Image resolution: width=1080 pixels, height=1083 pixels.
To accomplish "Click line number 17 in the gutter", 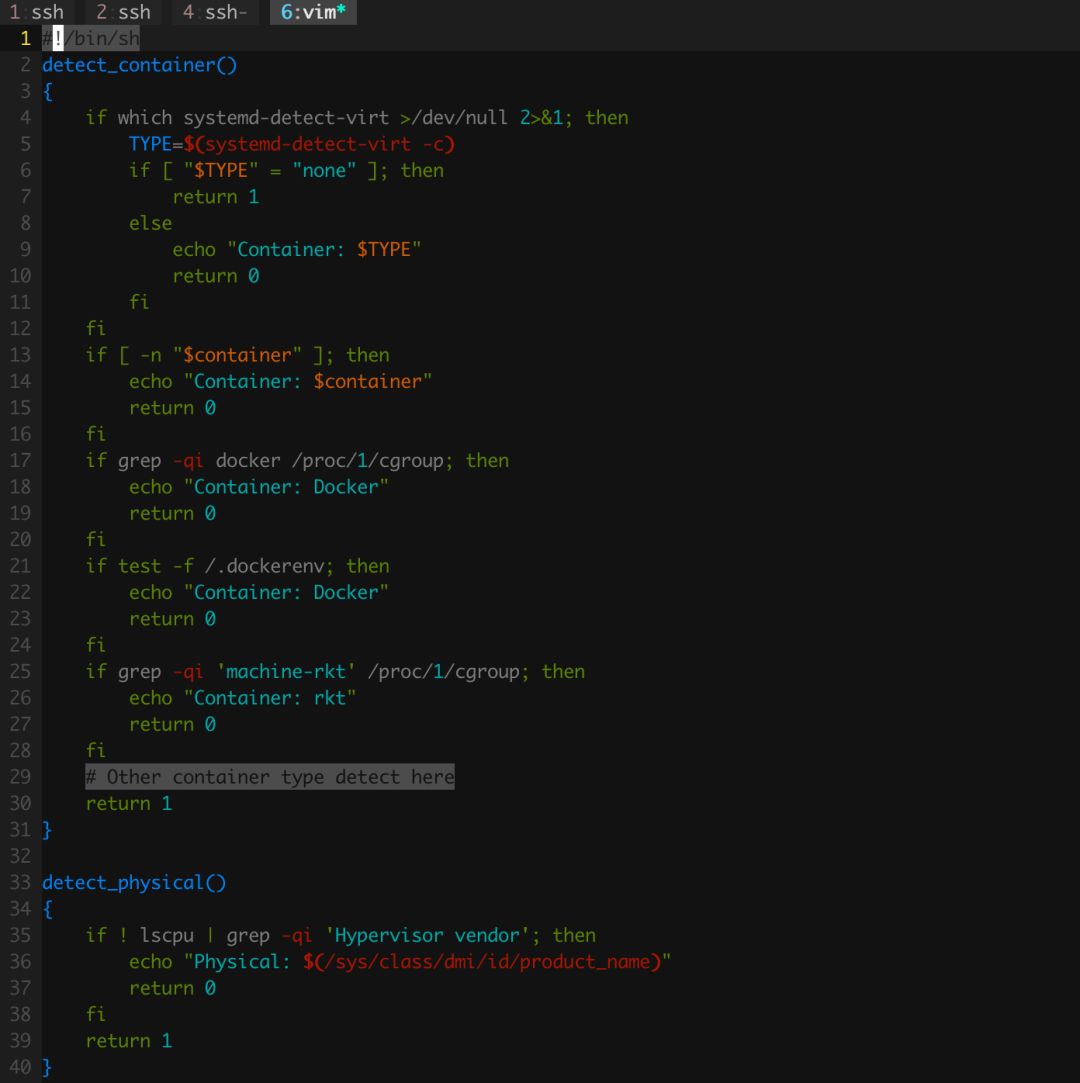I will tap(20, 460).
